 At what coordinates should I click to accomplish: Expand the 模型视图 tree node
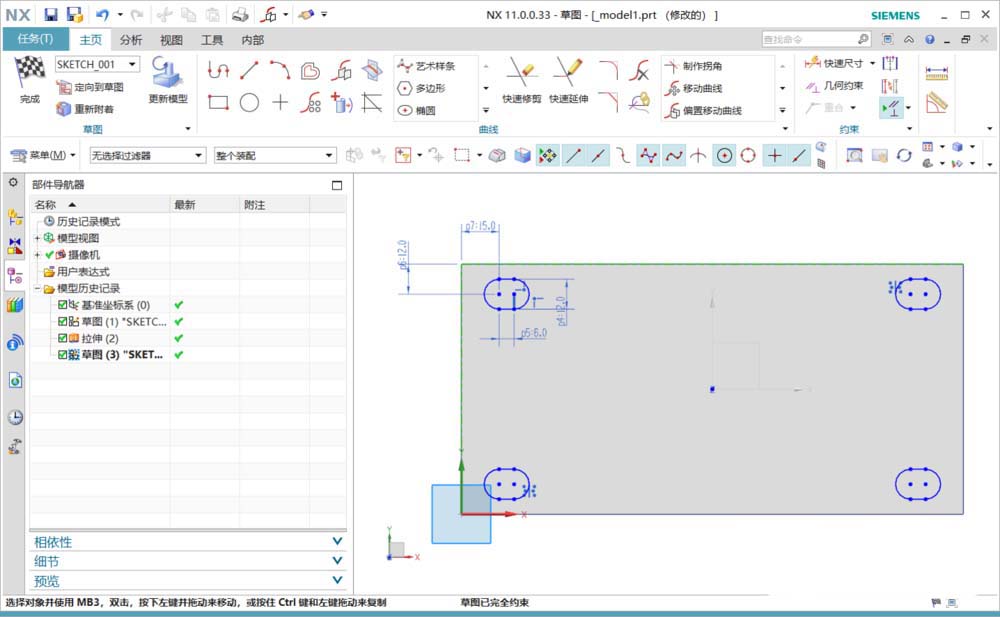[37, 238]
